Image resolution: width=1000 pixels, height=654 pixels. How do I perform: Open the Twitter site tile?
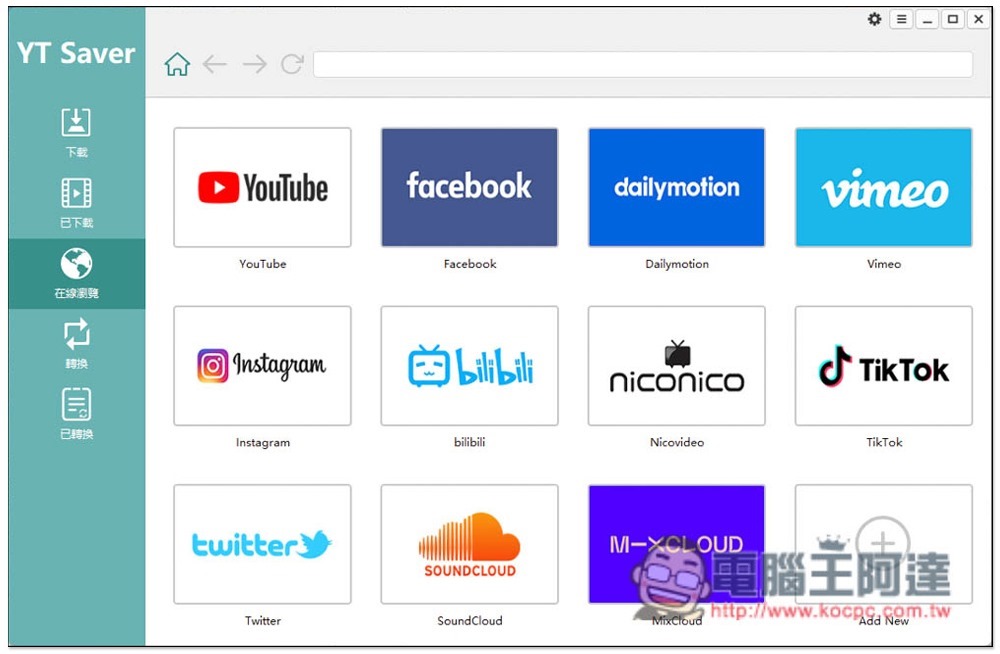tap(262, 544)
